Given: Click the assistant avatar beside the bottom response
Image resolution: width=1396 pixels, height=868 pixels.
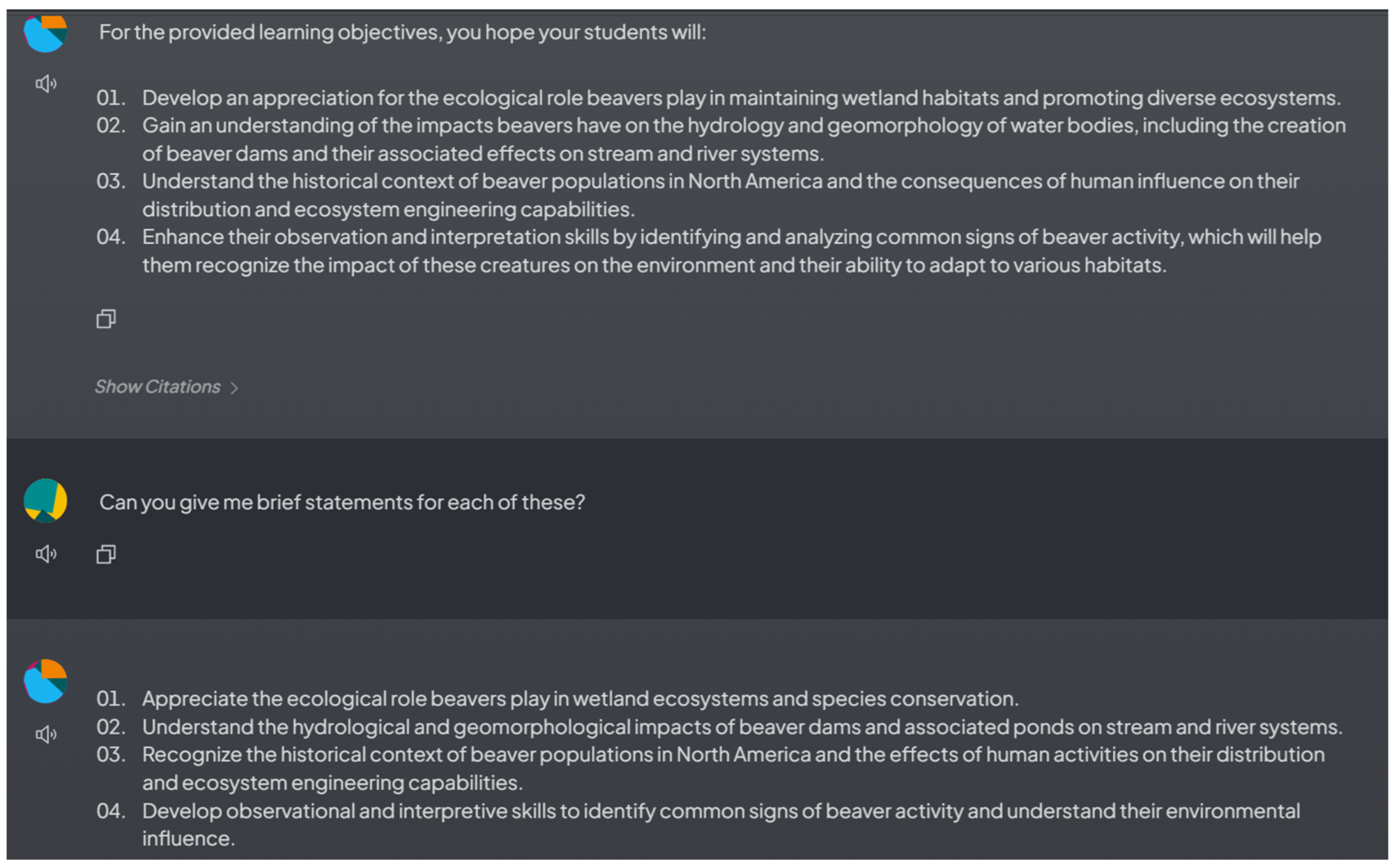Looking at the screenshot, I should click(45, 681).
